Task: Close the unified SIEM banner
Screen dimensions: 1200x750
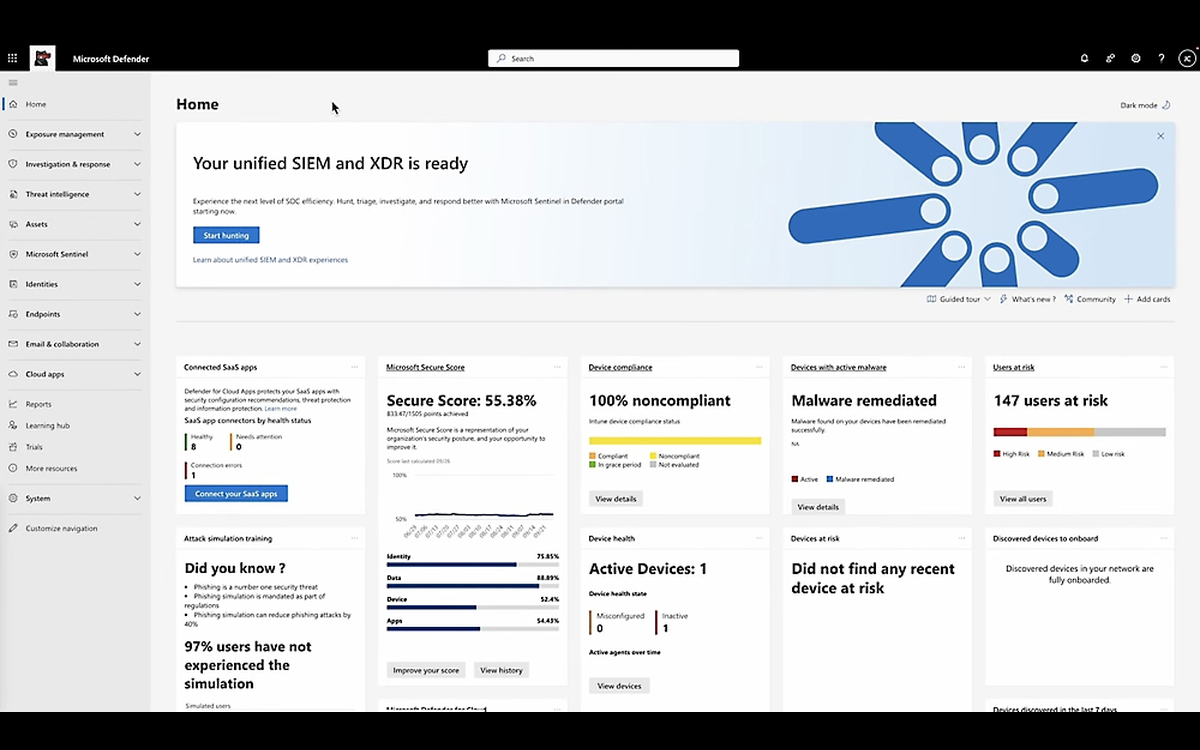Action: [1160, 136]
